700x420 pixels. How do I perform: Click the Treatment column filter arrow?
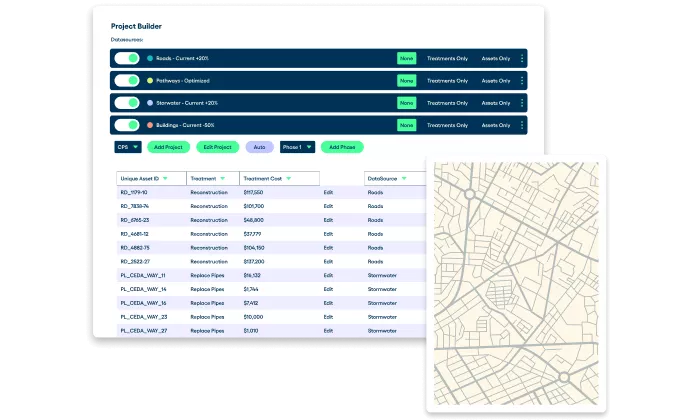point(225,179)
